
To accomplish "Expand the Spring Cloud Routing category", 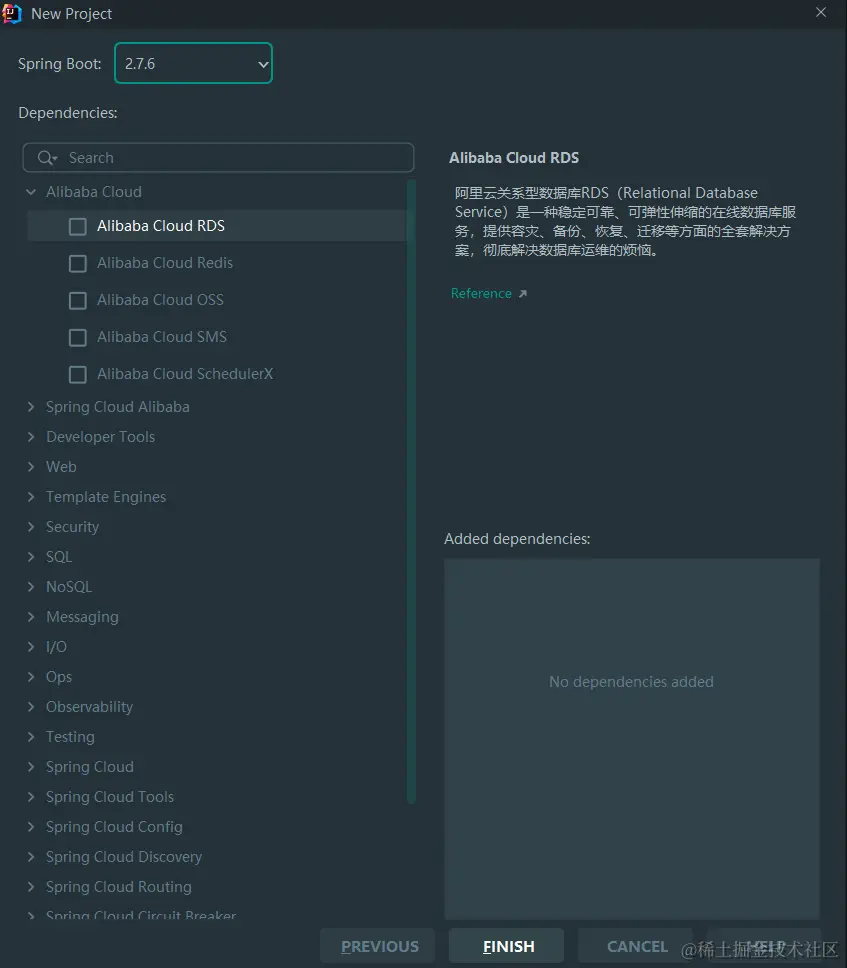I will pos(31,887).
